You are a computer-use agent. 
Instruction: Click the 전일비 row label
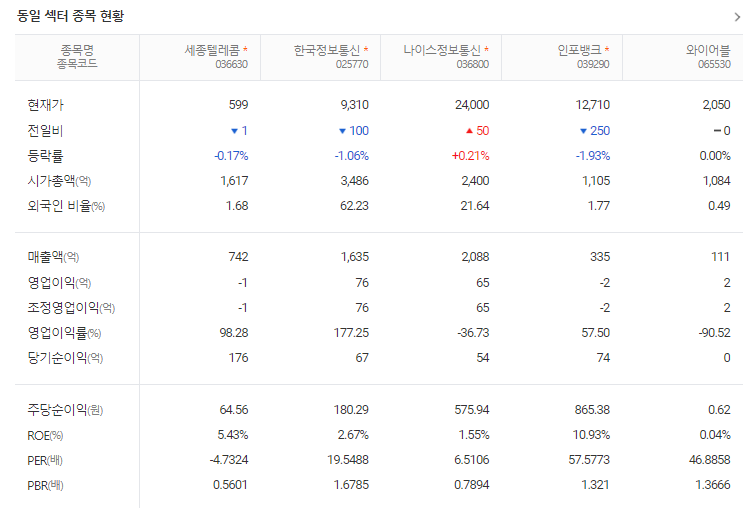pyautogui.click(x=45, y=131)
